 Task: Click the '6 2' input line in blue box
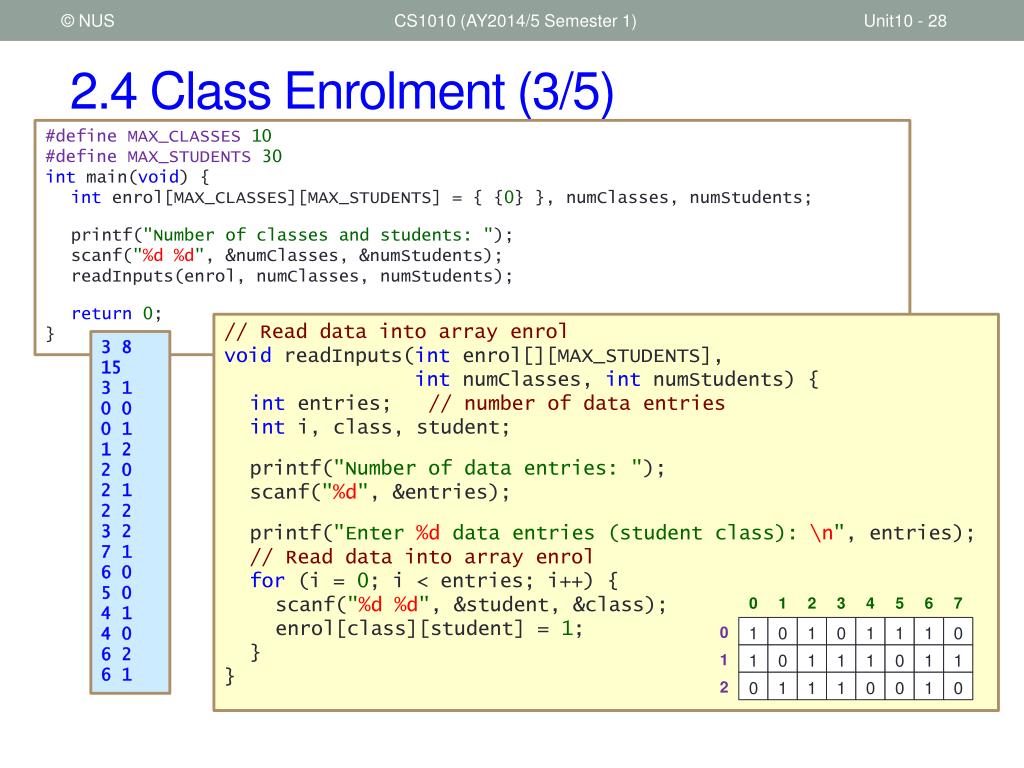pyautogui.click(x=116, y=654)
